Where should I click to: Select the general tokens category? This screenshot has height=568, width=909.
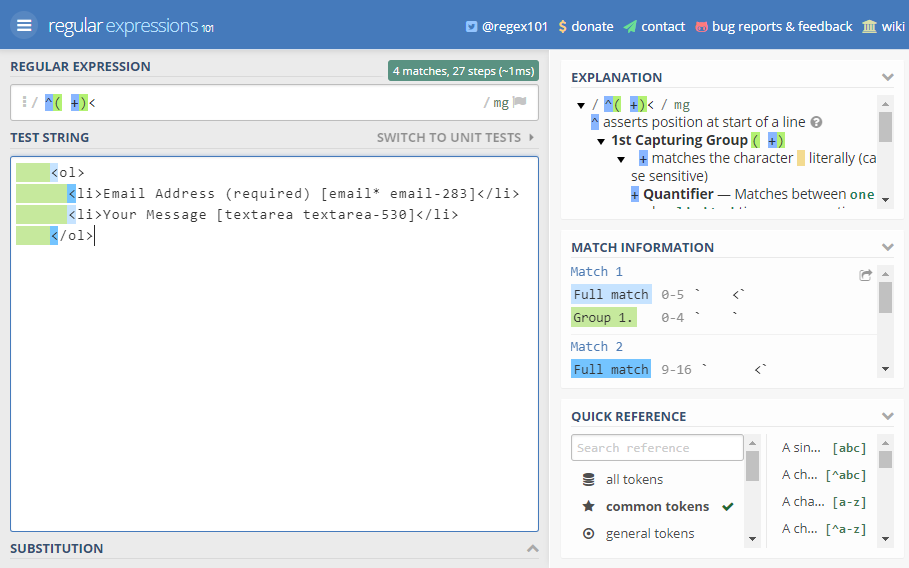click(x=649, y=533)
